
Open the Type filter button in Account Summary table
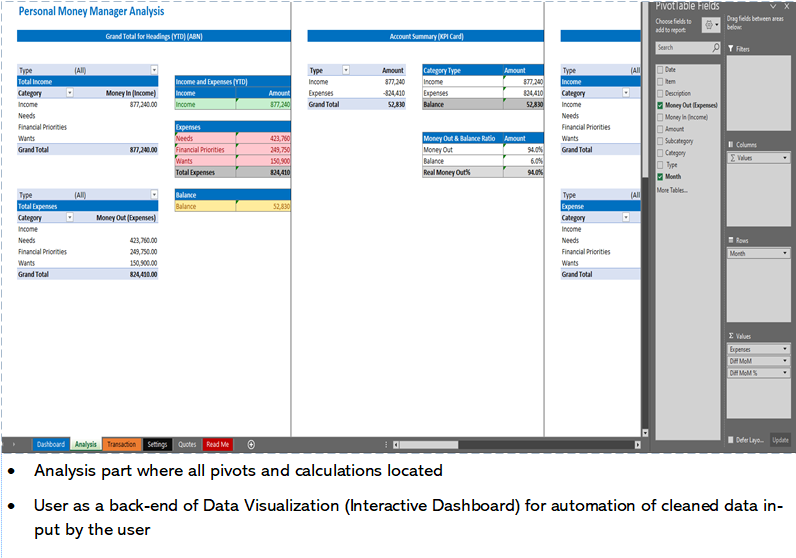coord(346,71)
